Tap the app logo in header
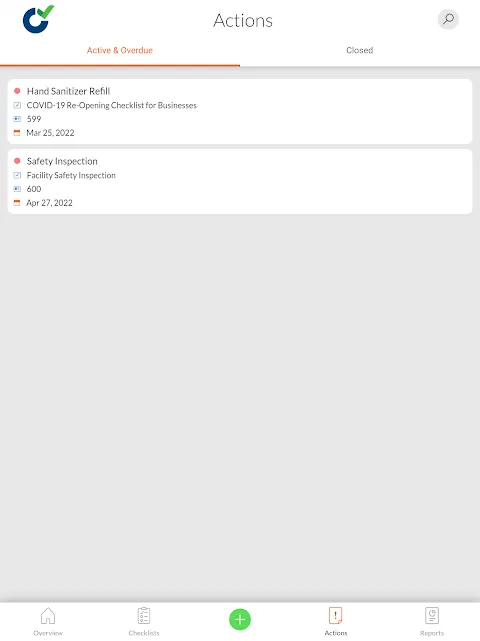480x641 pixels. tap(38, 19)
